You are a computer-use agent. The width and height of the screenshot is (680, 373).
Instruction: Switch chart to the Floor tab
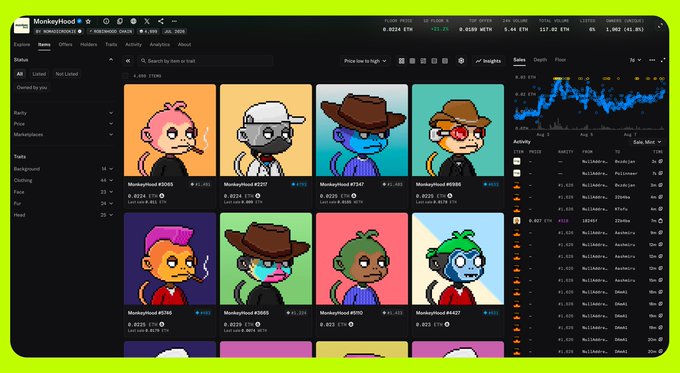pos(560,60)
